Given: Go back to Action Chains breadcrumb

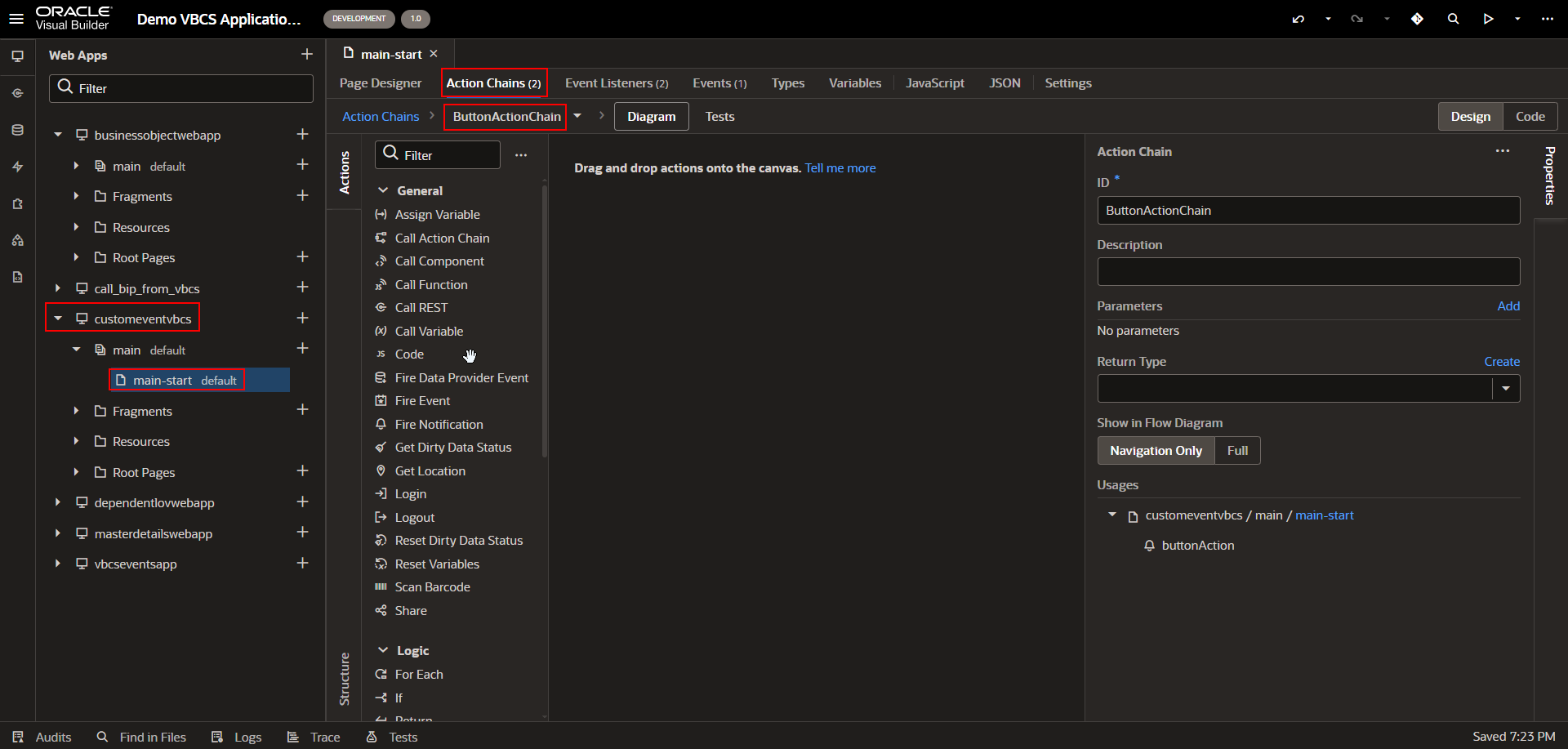Looking at the screenshot, I should [381, 117].
